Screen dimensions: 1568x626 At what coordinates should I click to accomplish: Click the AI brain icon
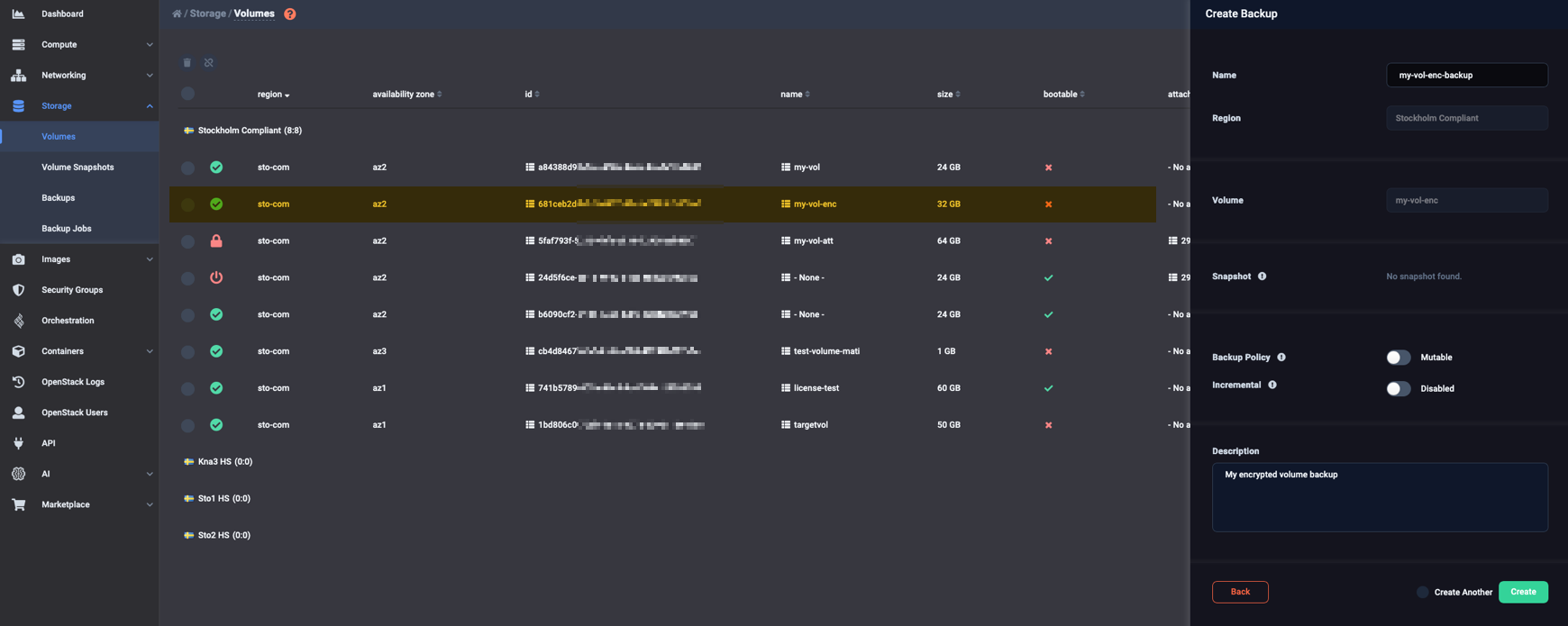coord(18,473)
